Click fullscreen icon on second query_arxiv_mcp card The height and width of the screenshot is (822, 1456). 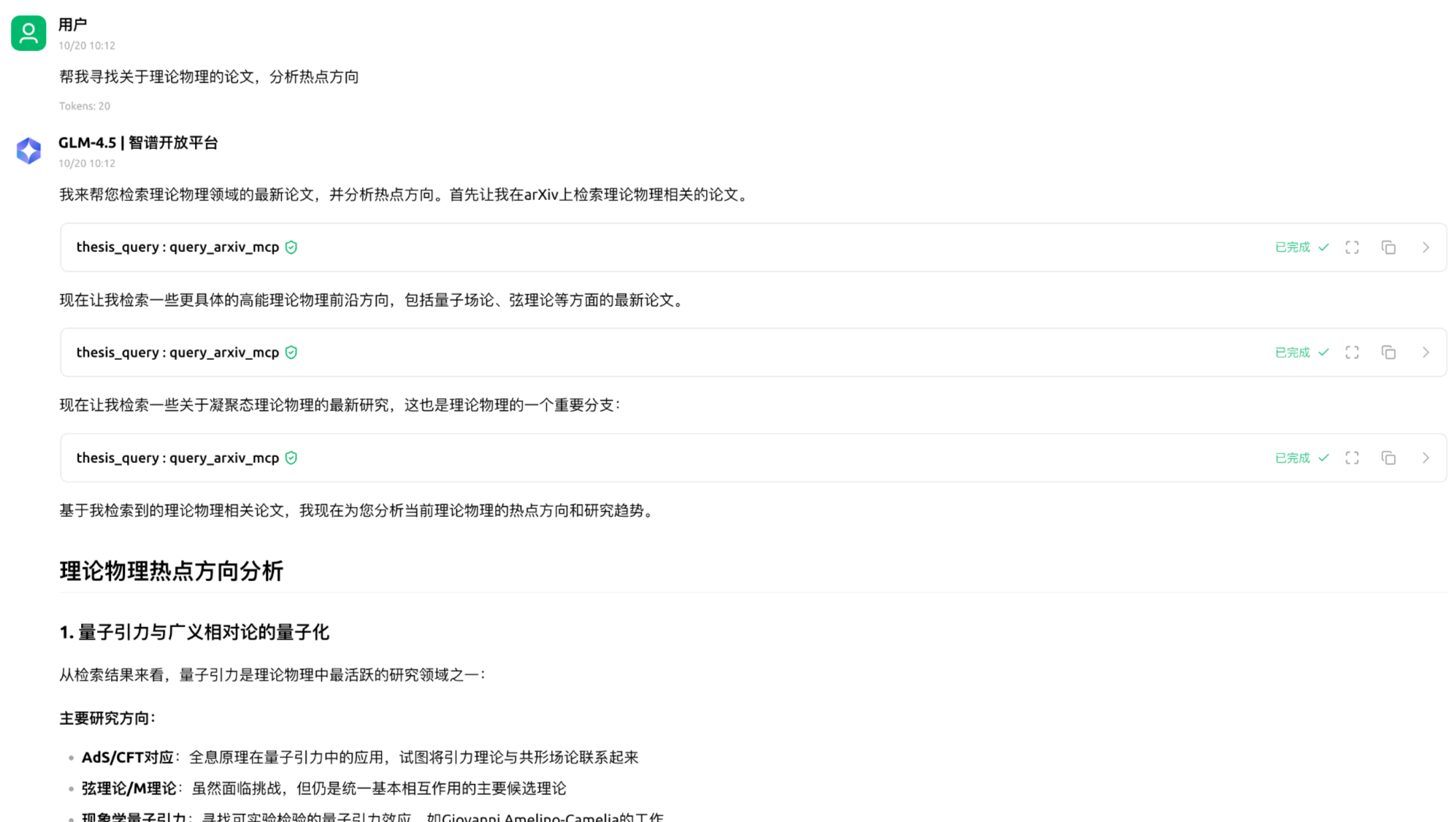click(1352, 353)
